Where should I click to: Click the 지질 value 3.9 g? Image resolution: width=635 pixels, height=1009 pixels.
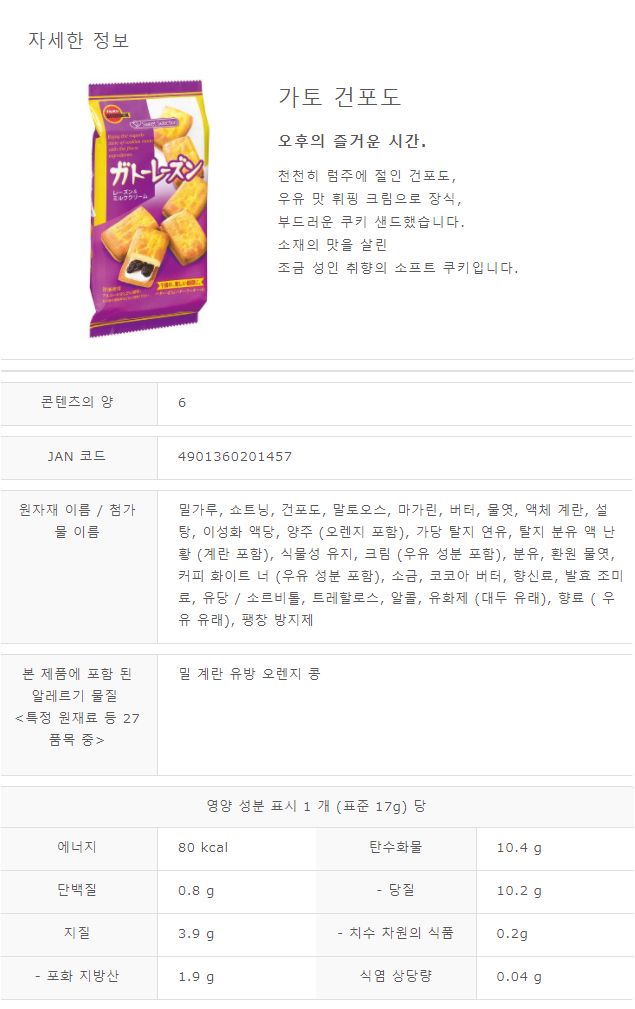coord(196,934)
